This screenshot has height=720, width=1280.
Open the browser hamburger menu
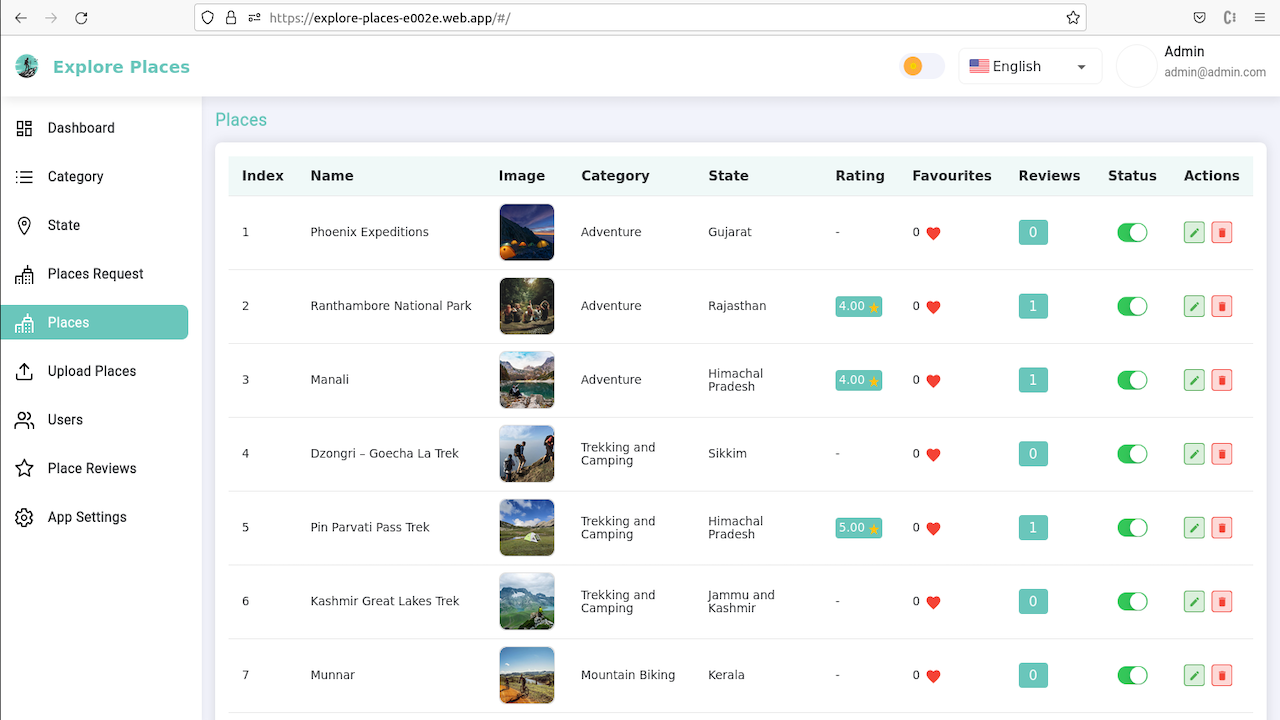(x=1258, y=17)
